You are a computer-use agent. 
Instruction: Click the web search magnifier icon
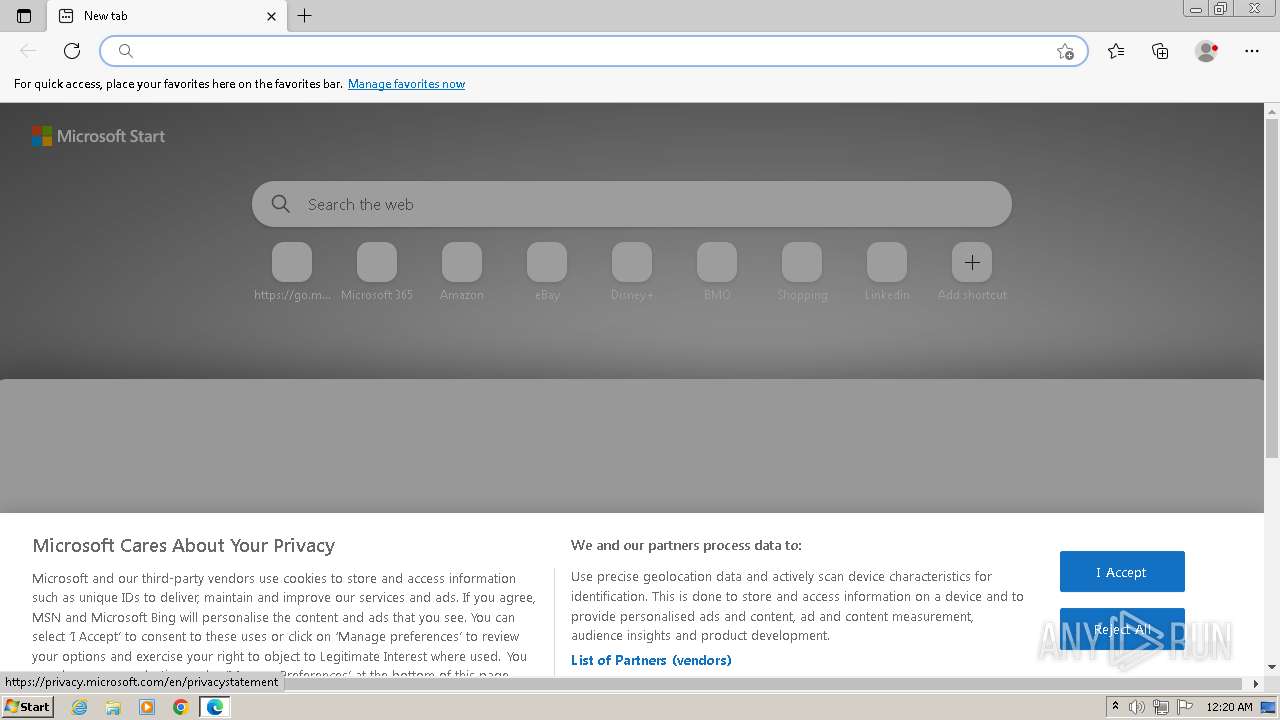(x=281, y=204)
